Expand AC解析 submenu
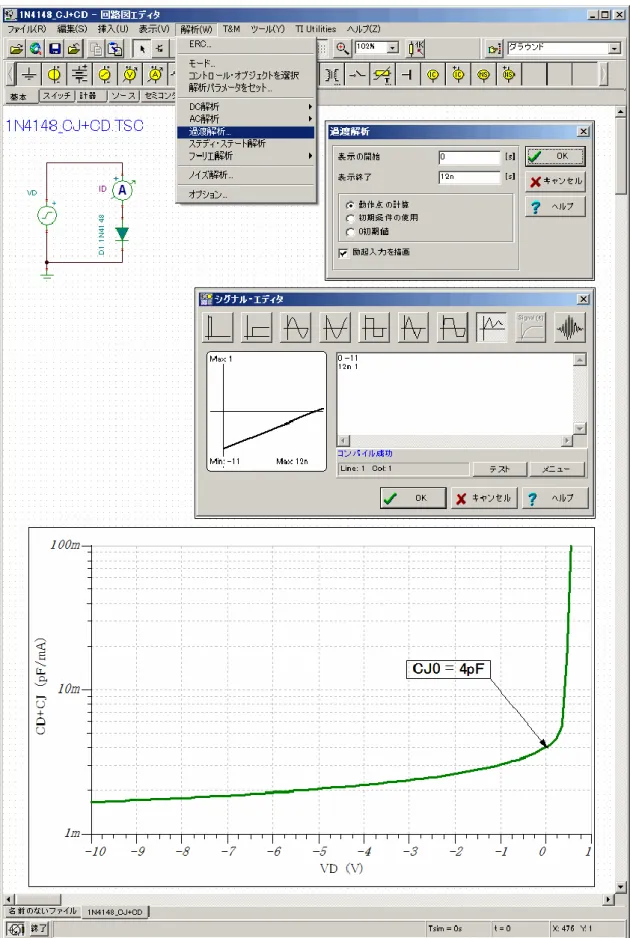This screenshot has width=630, height=938. (x=246, y=118)
